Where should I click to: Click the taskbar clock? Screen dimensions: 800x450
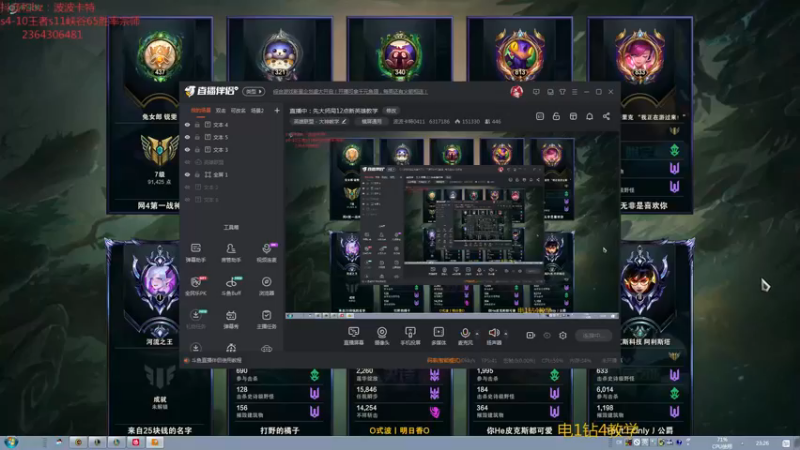click(x=762, y=443)
